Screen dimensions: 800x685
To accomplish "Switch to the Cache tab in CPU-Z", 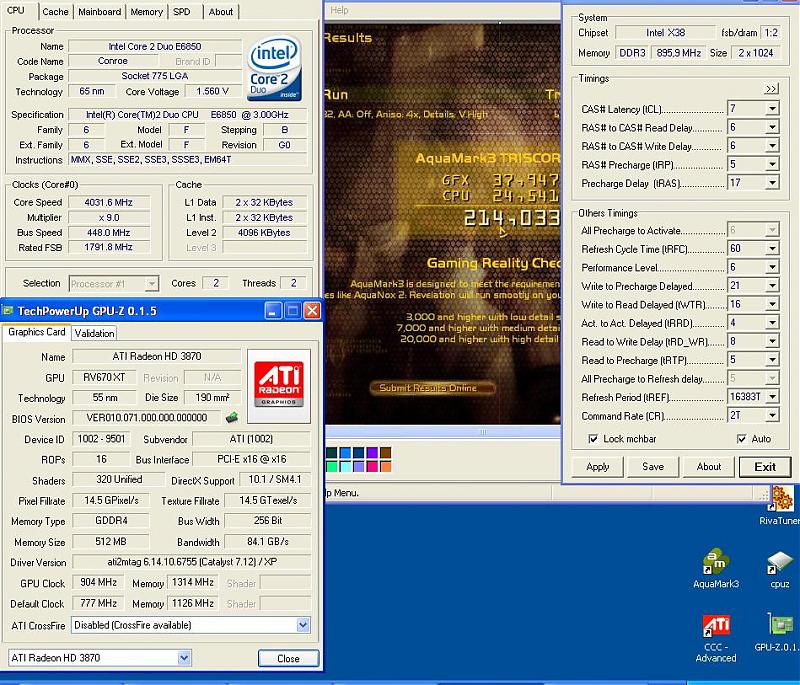I will tap(55, 12).
